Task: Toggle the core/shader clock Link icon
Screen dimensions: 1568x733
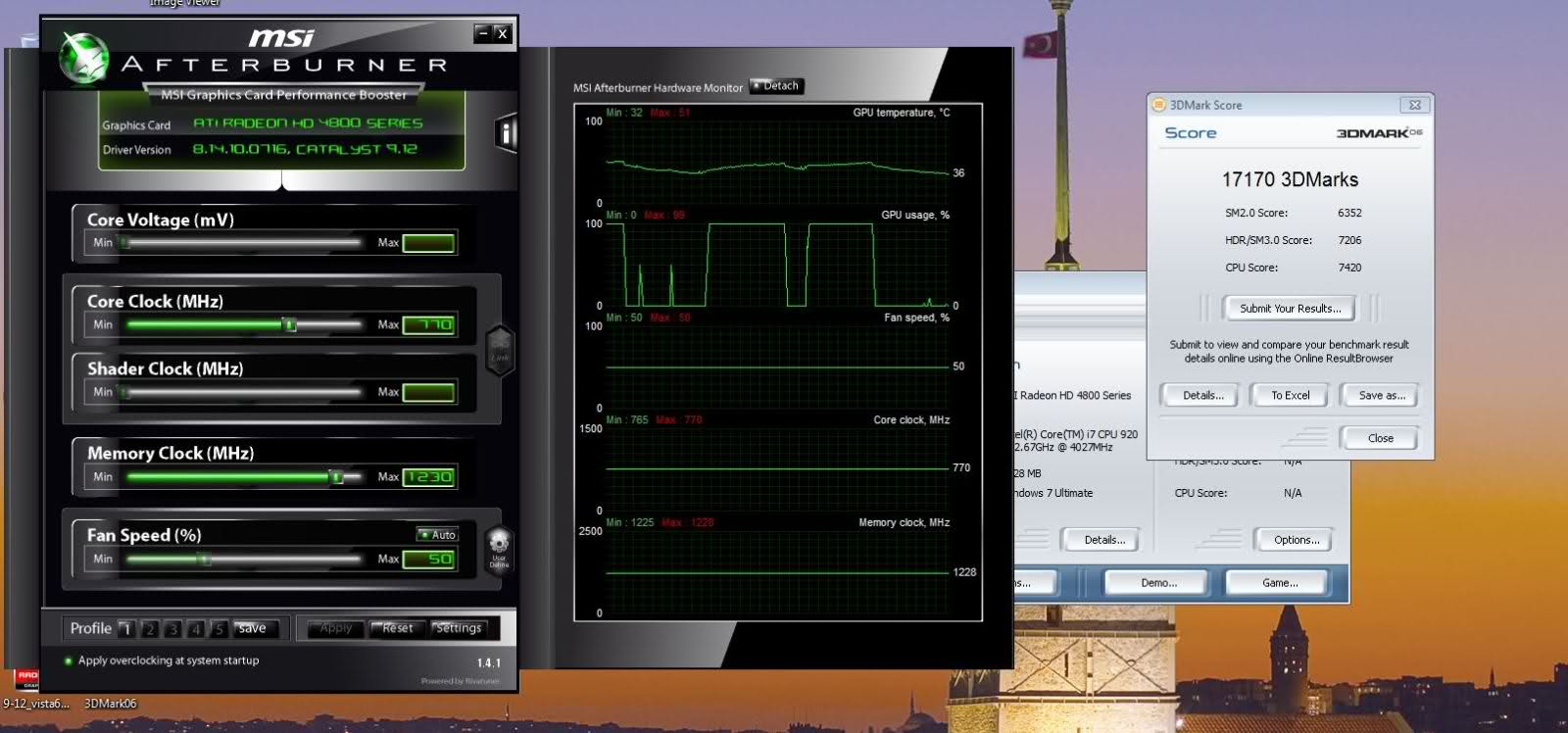Action: point(500,350)
